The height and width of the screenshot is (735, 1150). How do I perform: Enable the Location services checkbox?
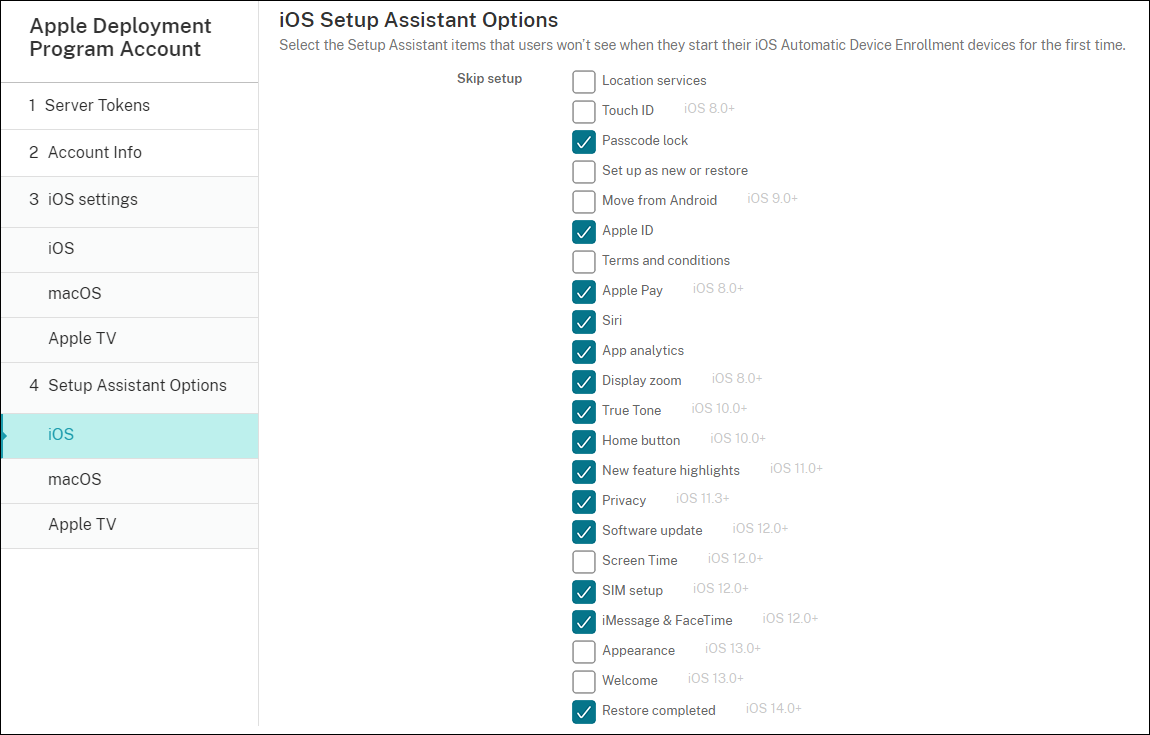[584, 81]
